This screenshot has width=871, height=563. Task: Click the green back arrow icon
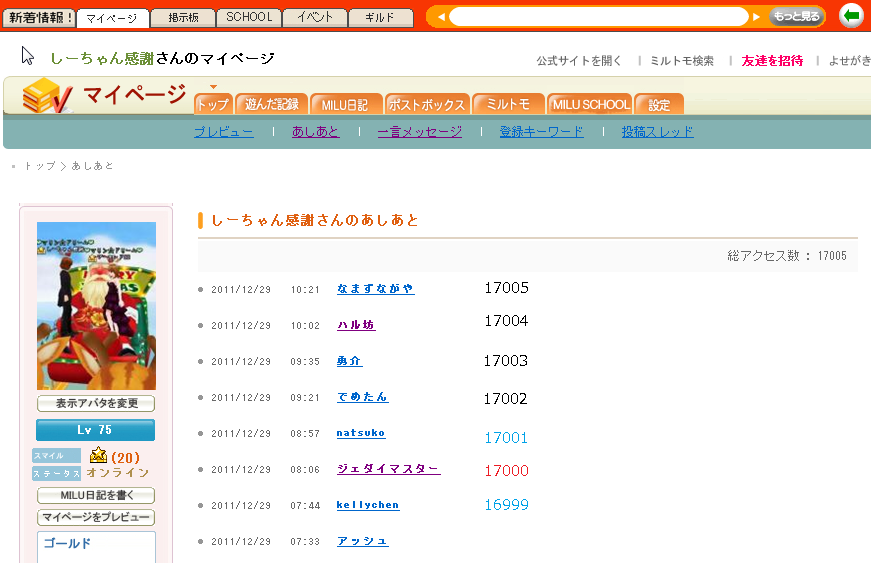[x=851, y=16]
